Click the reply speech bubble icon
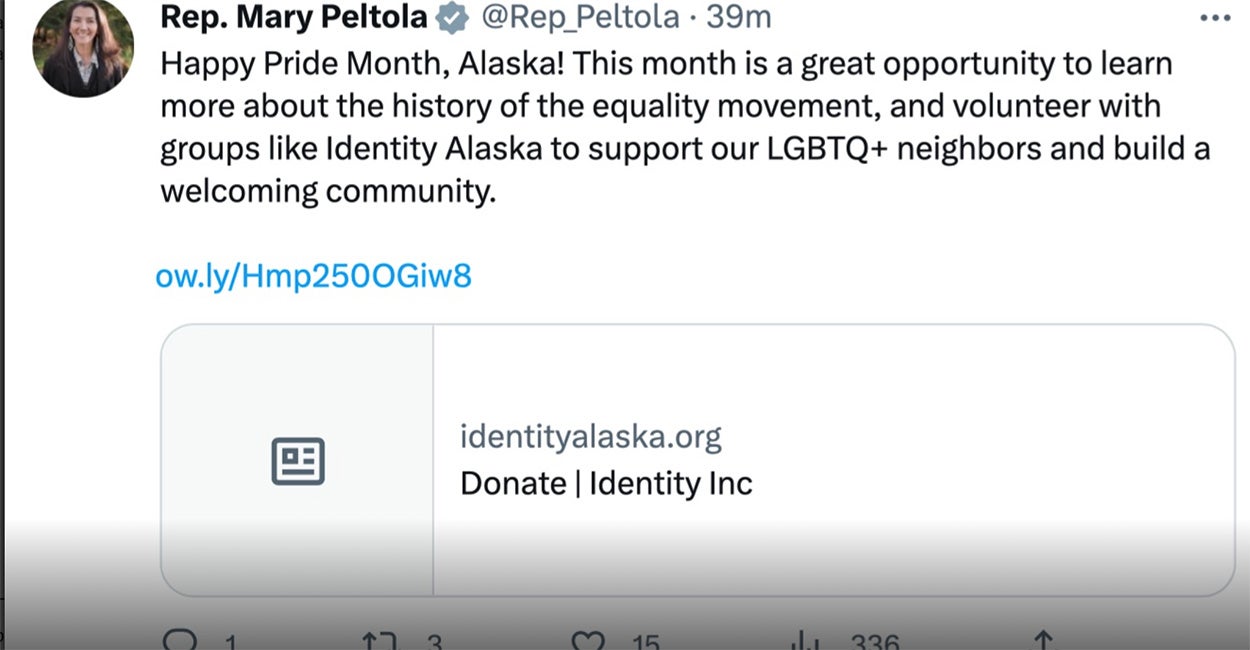 point(180,641)
